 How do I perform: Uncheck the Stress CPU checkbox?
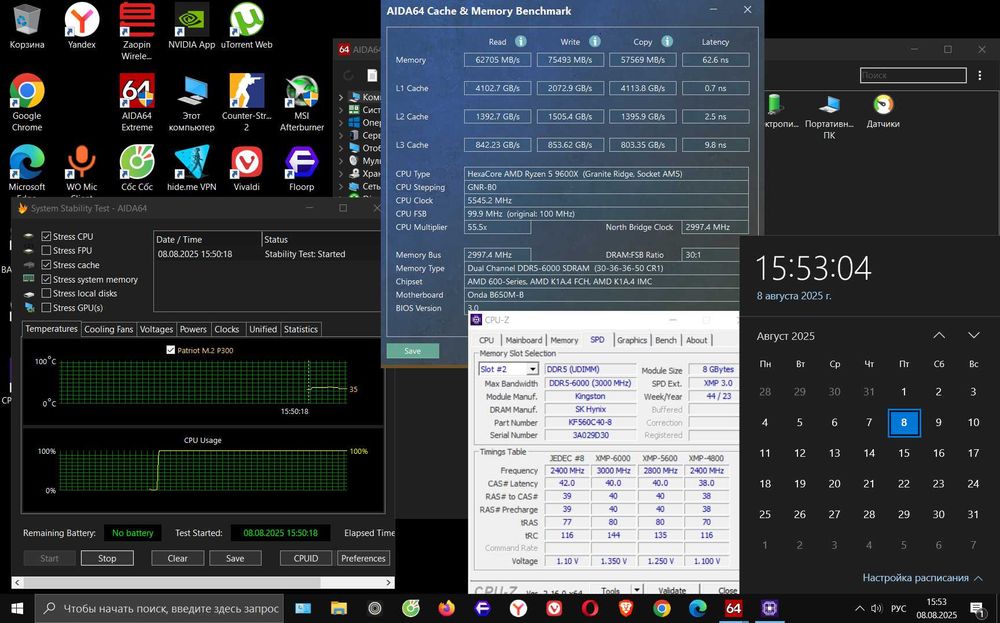click(x=46, y=236)
